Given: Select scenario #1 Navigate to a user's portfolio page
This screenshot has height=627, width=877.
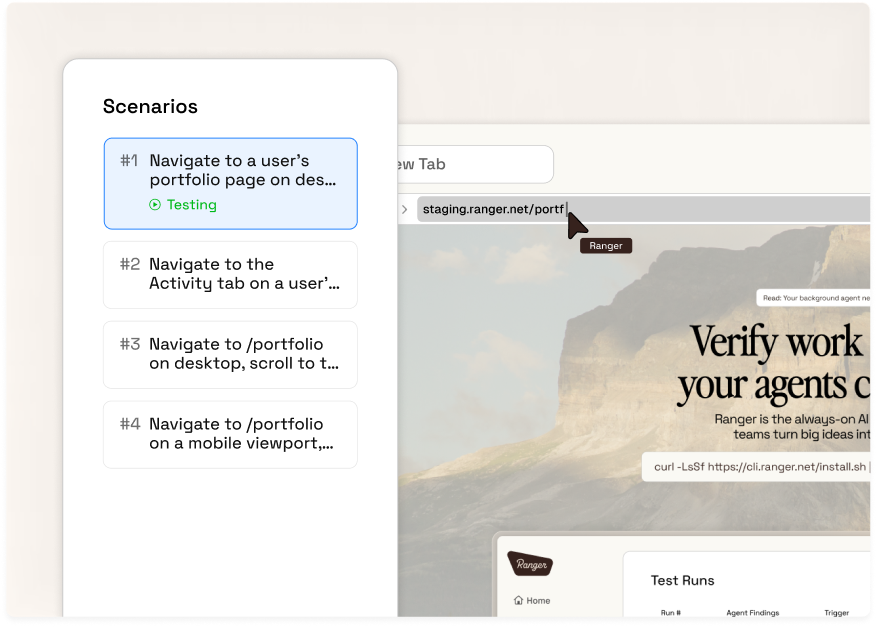Looking at the screenshot, I should point(230,183).
